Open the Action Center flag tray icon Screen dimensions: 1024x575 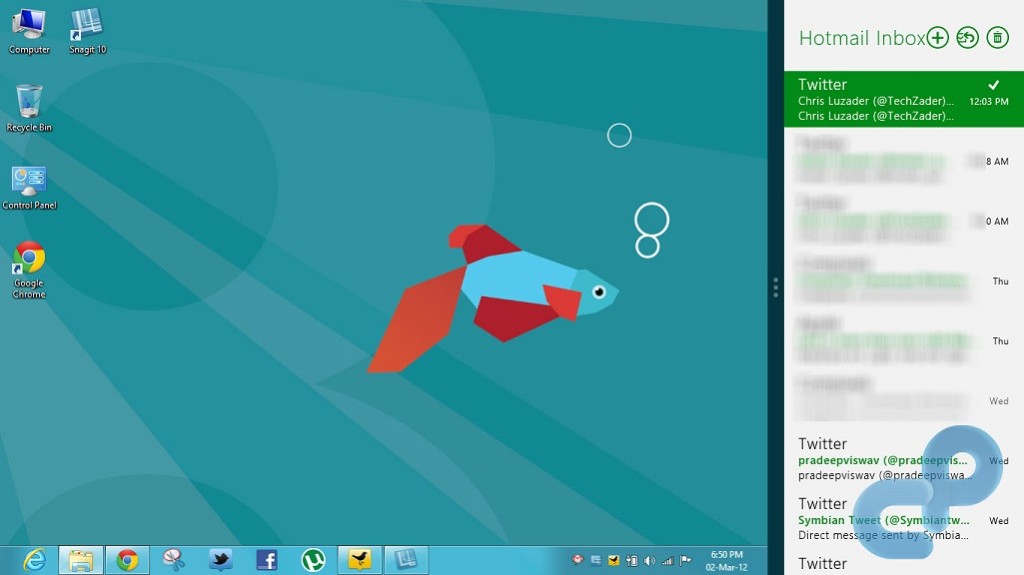point(685,560)
